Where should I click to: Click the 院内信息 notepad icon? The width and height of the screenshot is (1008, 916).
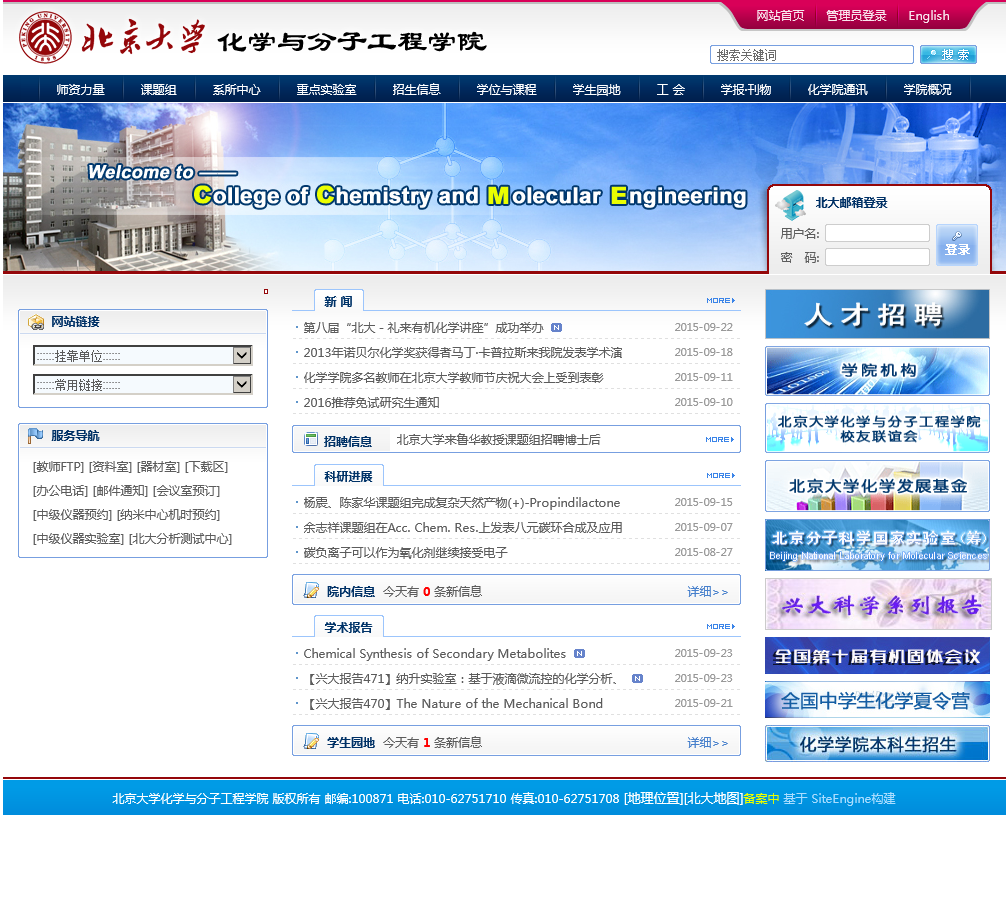tap(311, 591)
